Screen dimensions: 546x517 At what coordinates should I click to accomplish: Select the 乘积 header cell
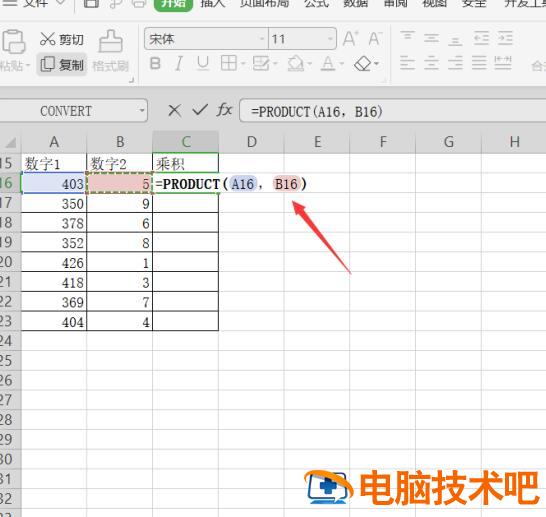tap(186, 163)
